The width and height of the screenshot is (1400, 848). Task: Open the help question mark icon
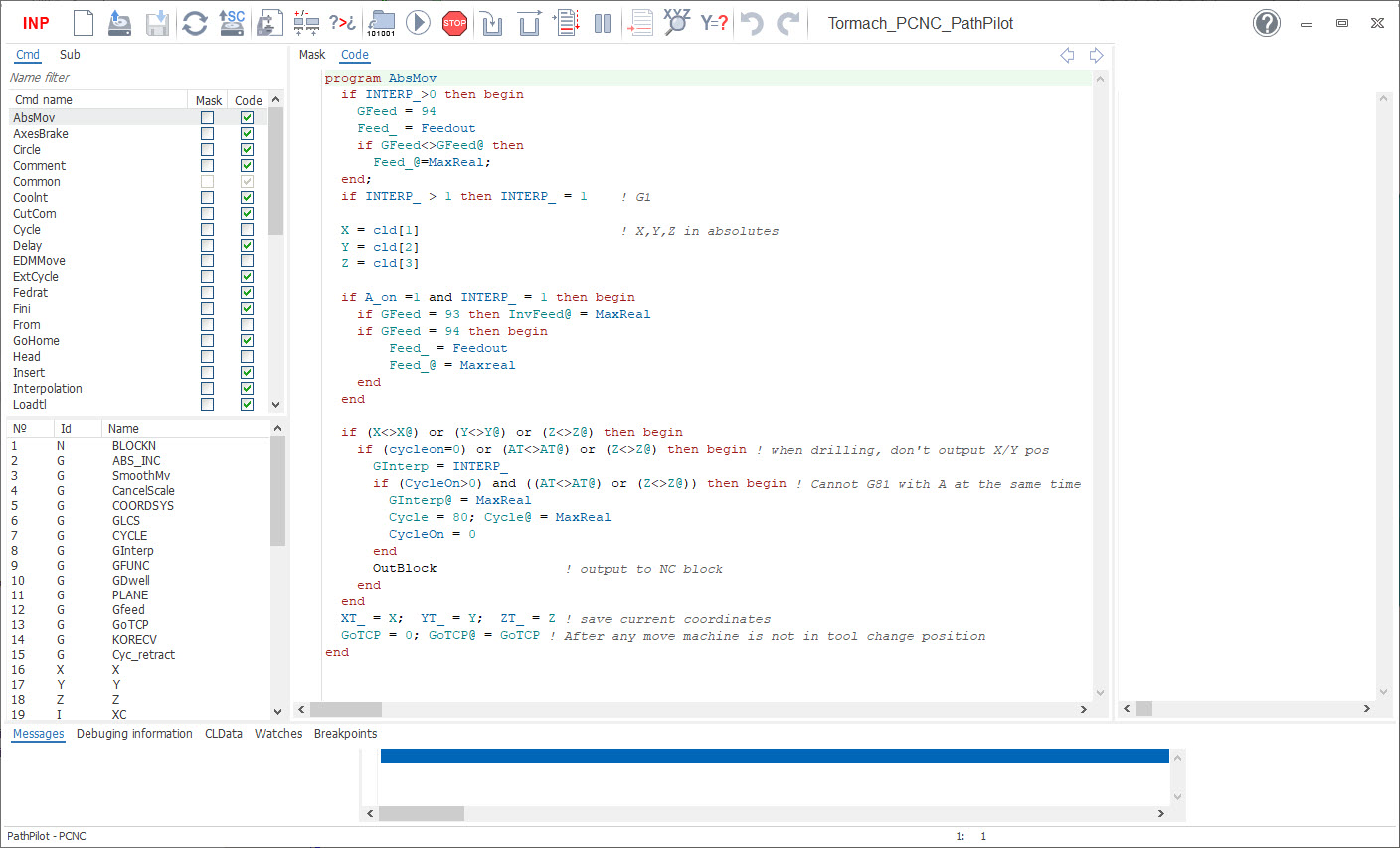click(x=1266, y=23)
